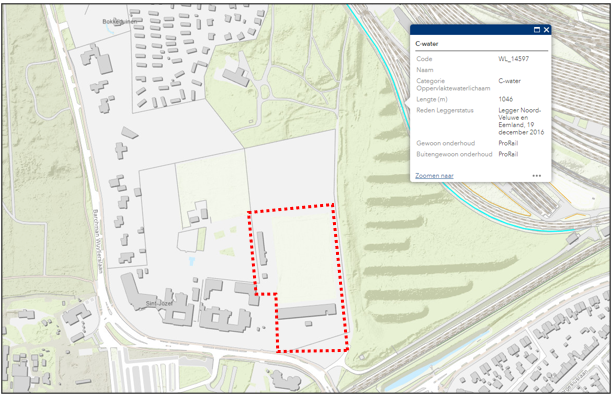Click the small blue pond west of the red area
Screen dimensions: 614x395
(x=191, y=261)
